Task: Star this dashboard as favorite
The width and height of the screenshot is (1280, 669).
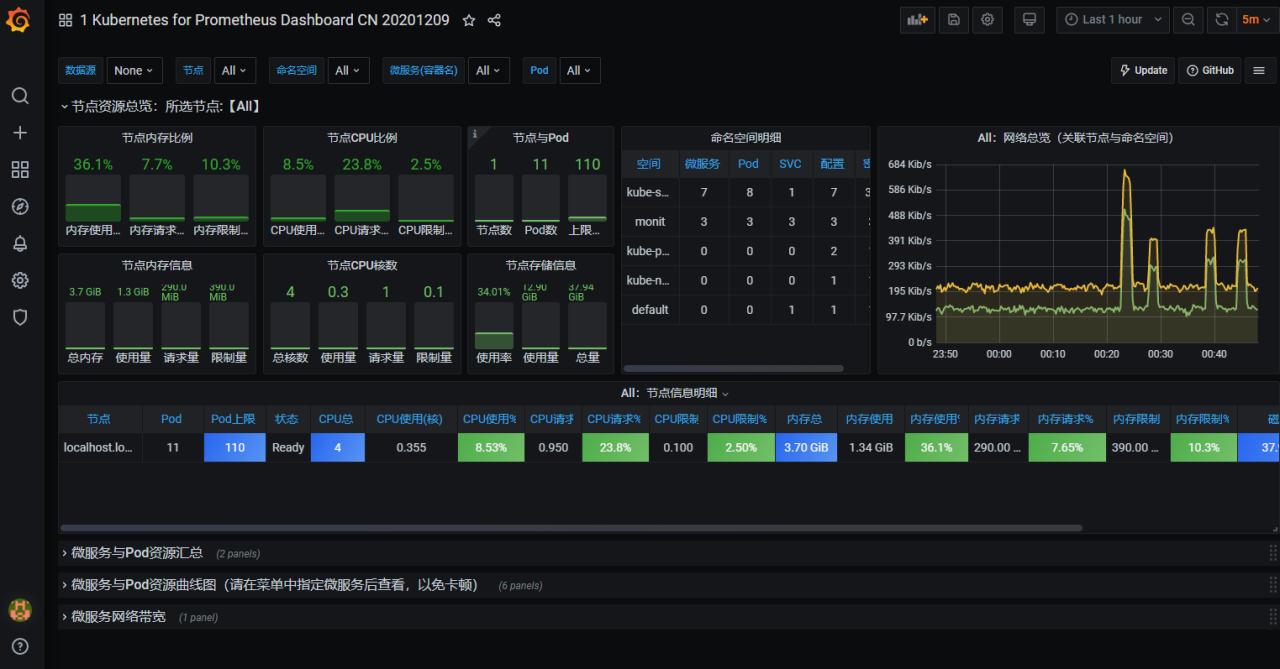Action: click(x=469, y=20)
